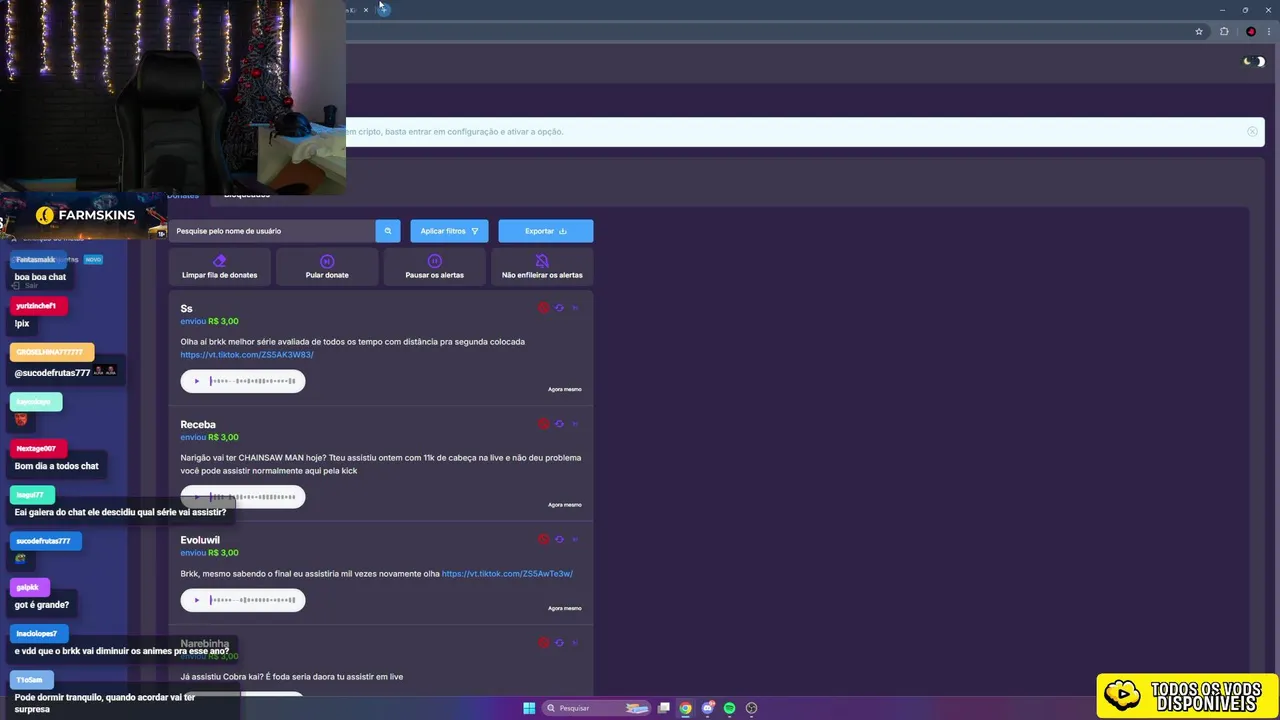
Task: Open Chrome from the taskbar
Action: [x=685, y=708]
